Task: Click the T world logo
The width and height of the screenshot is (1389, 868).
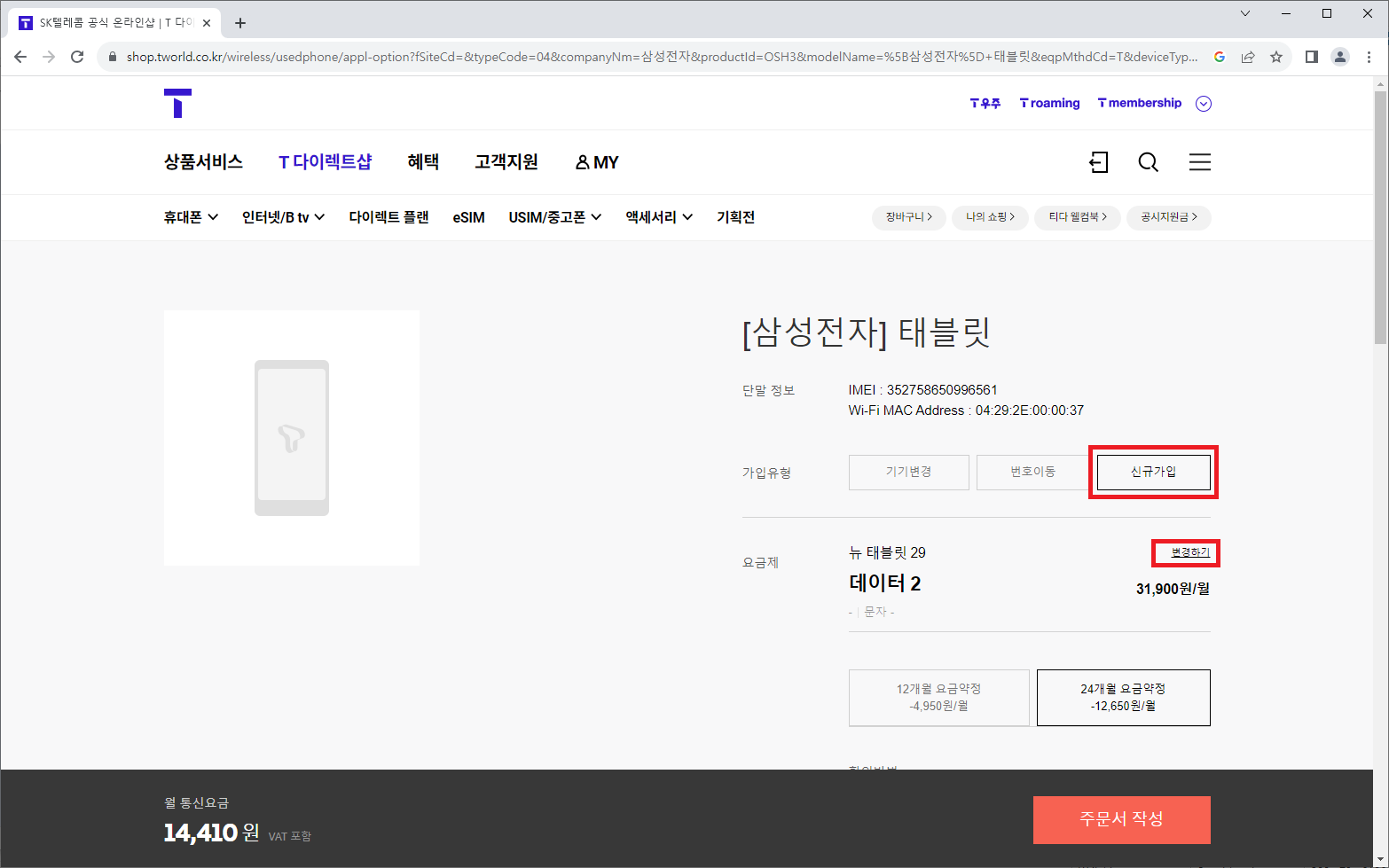Action: 177,103
